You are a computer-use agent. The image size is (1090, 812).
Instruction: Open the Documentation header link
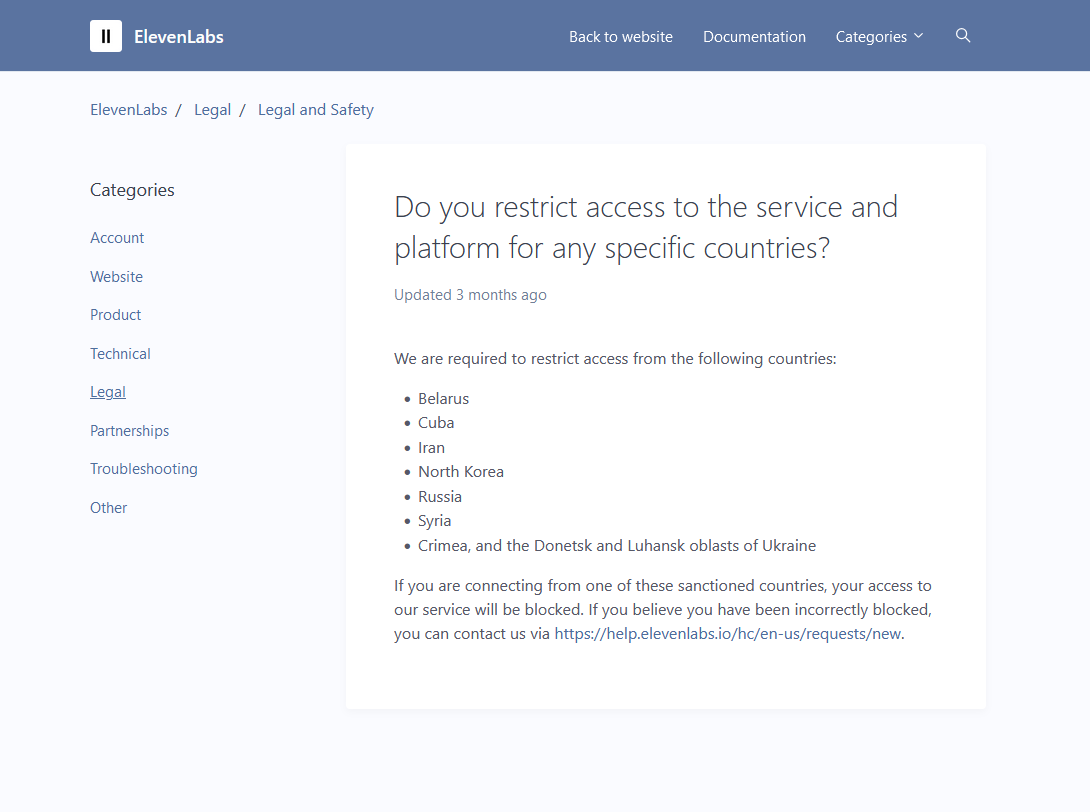pos(754,37)
